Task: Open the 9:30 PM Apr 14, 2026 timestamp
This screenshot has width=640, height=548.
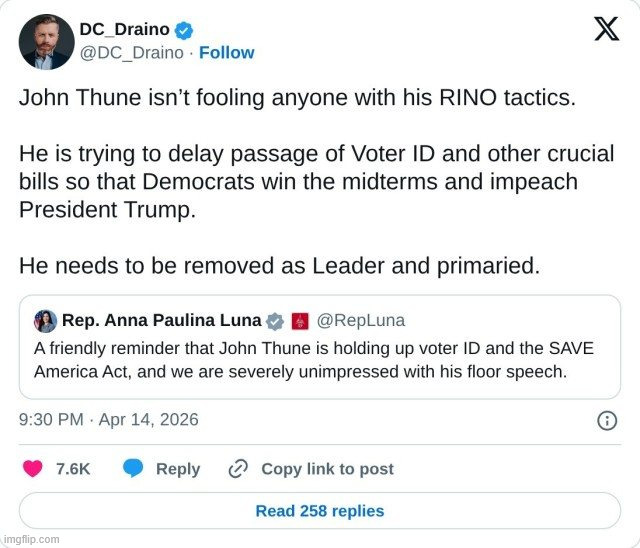Action: pyautogui.click(x=109, y=419)
